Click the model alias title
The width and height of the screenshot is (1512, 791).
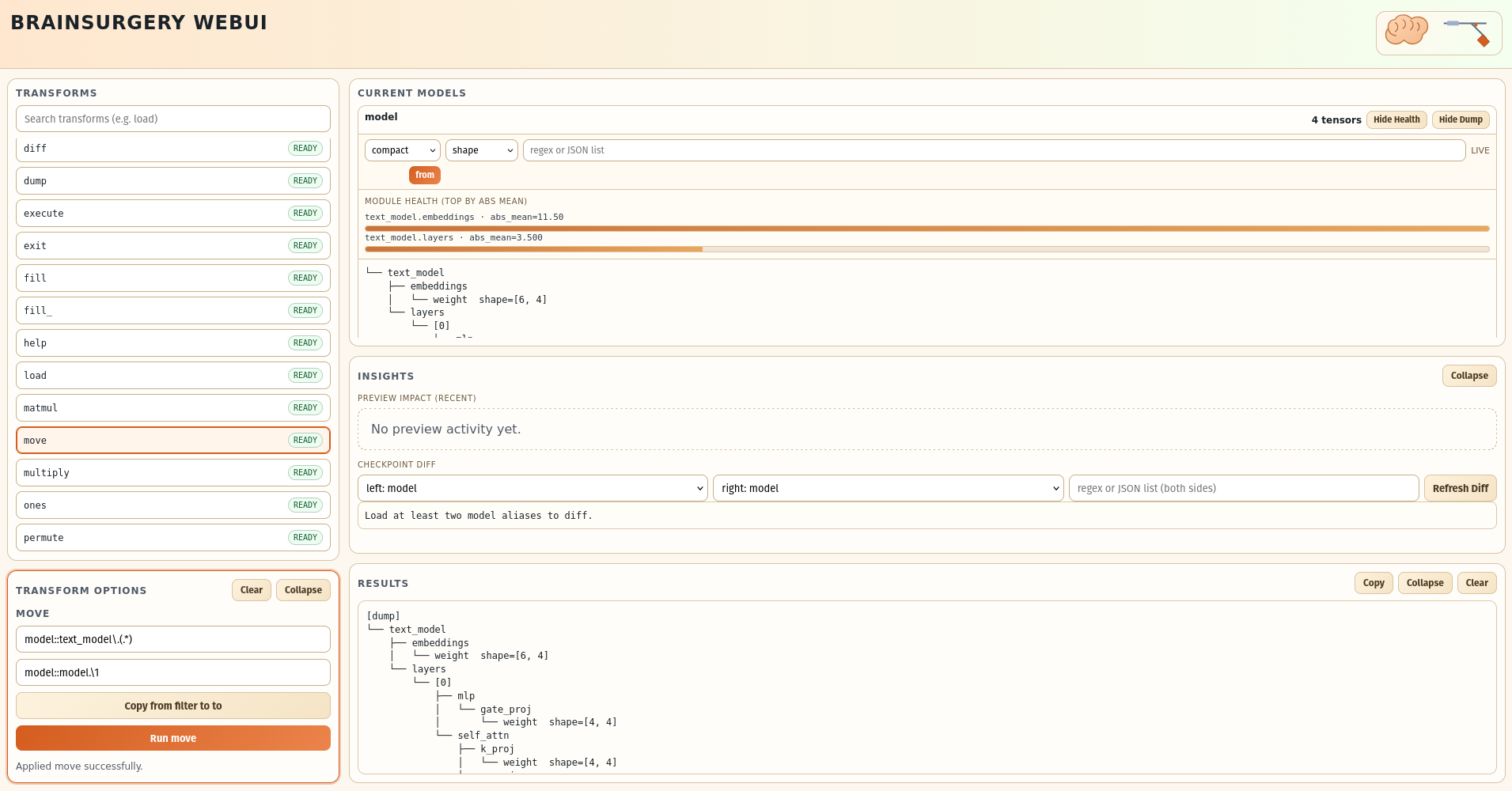(x=381, y=117)
